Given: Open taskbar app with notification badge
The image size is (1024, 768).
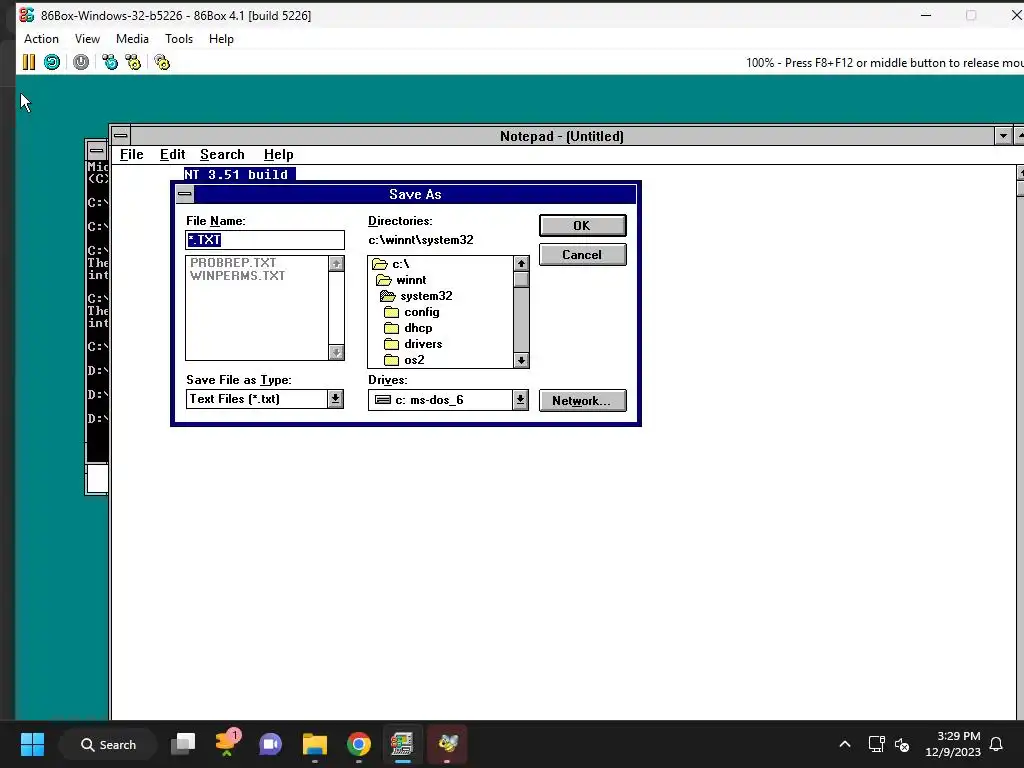Looking at the screenshot, I should coord(227,744).
